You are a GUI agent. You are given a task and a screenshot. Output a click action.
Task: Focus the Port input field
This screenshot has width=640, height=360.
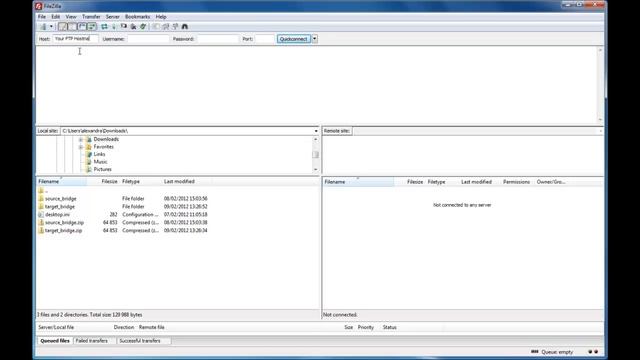264,39
